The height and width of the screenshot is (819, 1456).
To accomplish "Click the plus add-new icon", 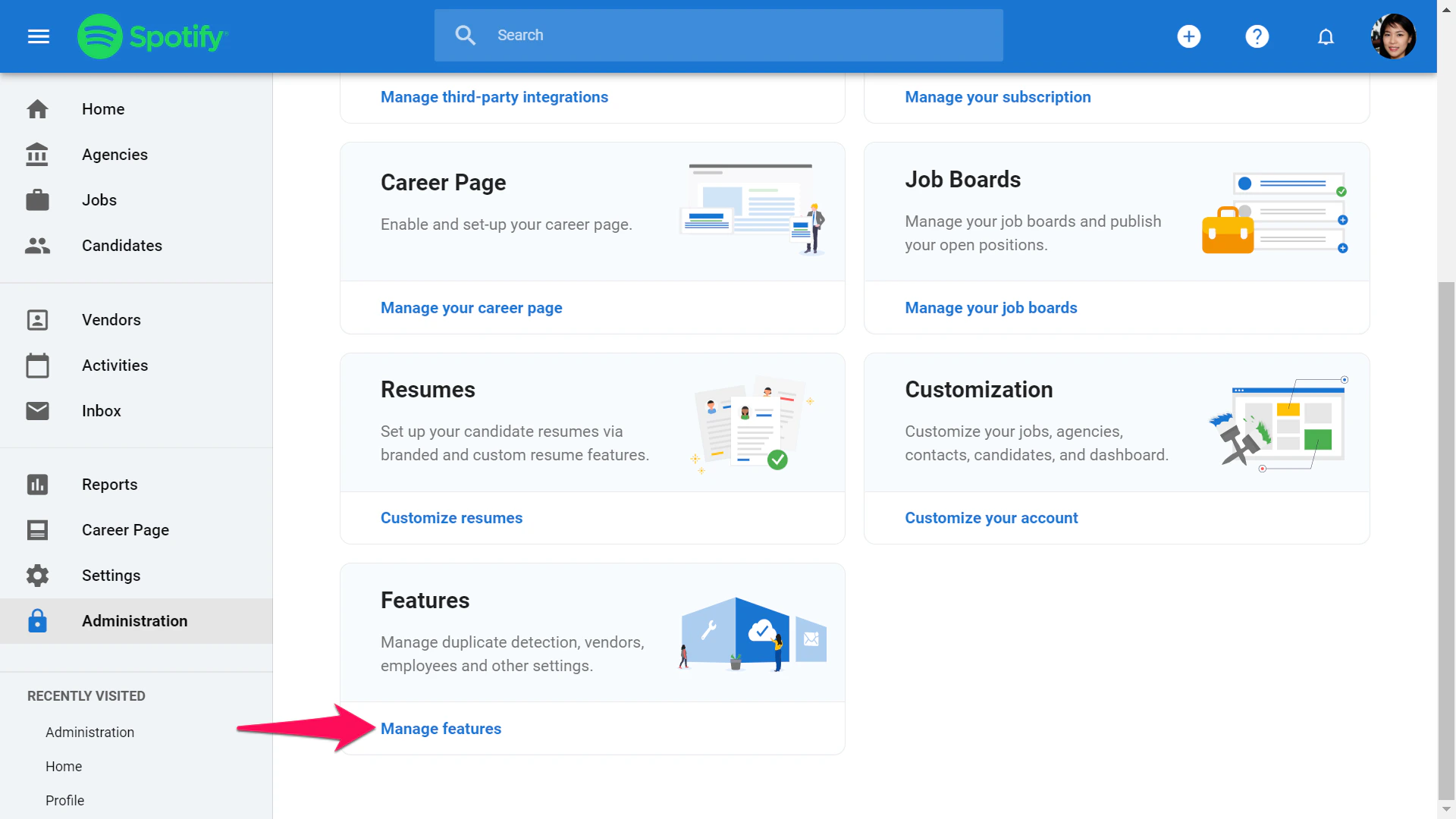I will (1188, 36).
